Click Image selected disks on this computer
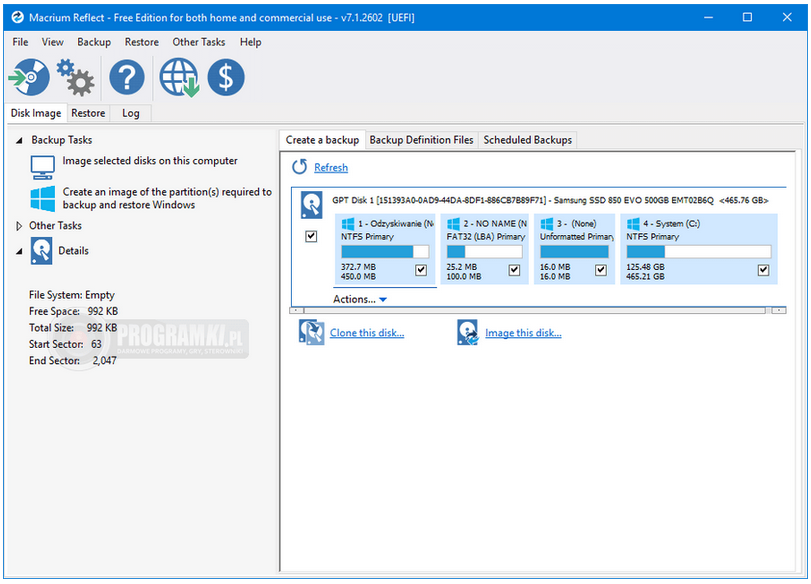This screenshot has height=584, width=811. coord(150,161)
